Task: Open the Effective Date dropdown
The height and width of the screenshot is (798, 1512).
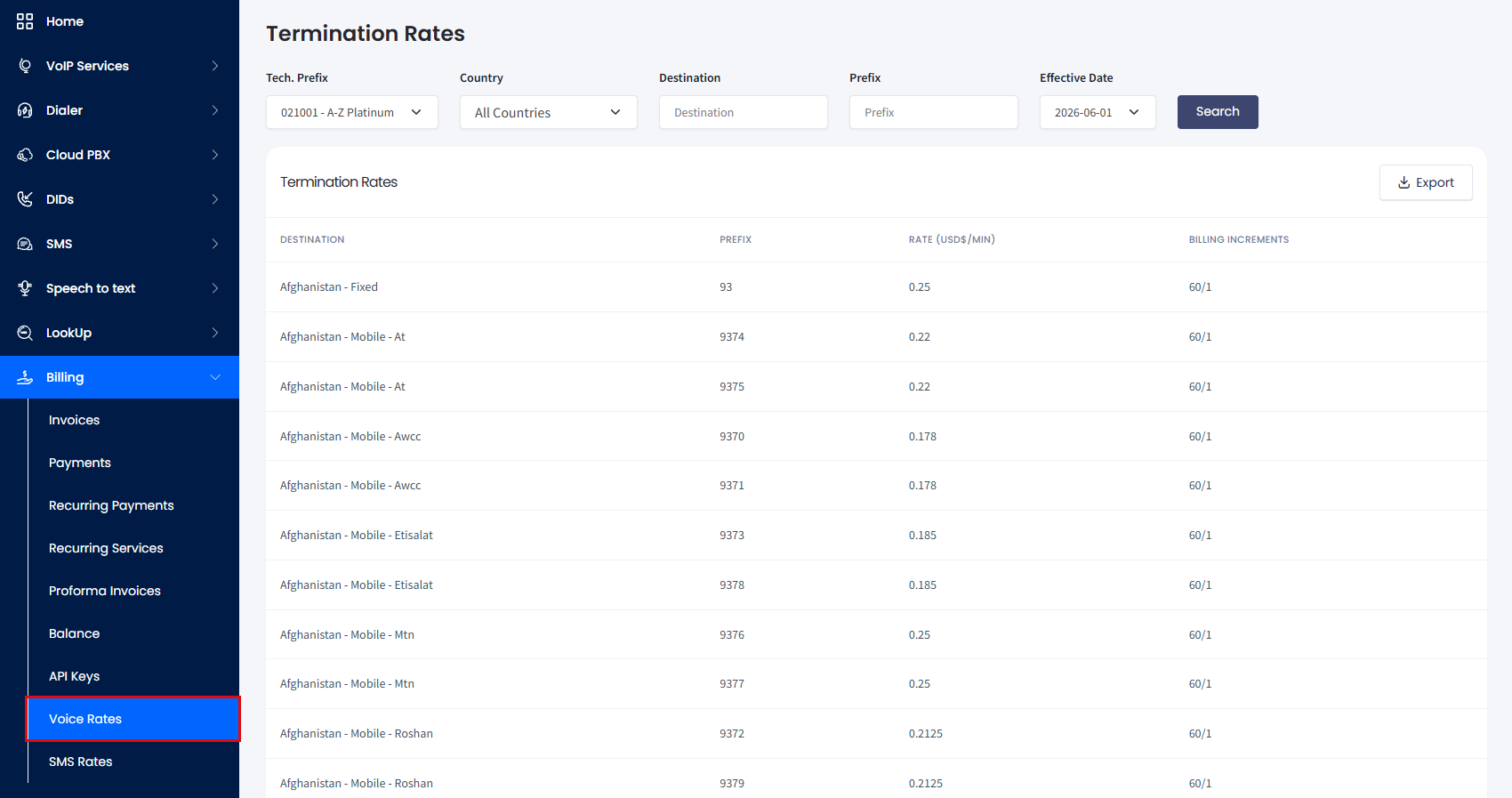Action: [x=1098, y=112]
